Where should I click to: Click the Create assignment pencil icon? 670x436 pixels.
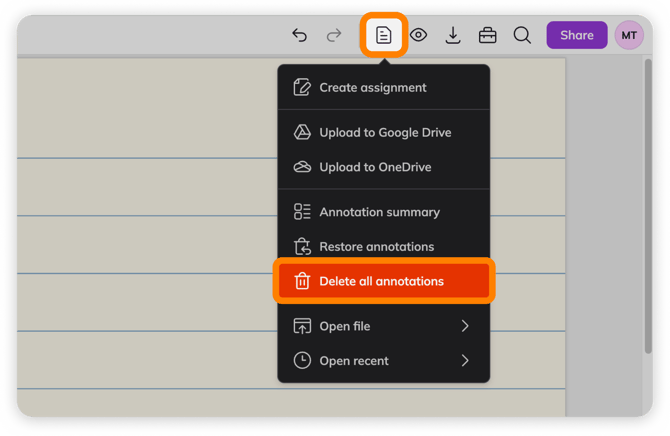(x=302, y=87)
